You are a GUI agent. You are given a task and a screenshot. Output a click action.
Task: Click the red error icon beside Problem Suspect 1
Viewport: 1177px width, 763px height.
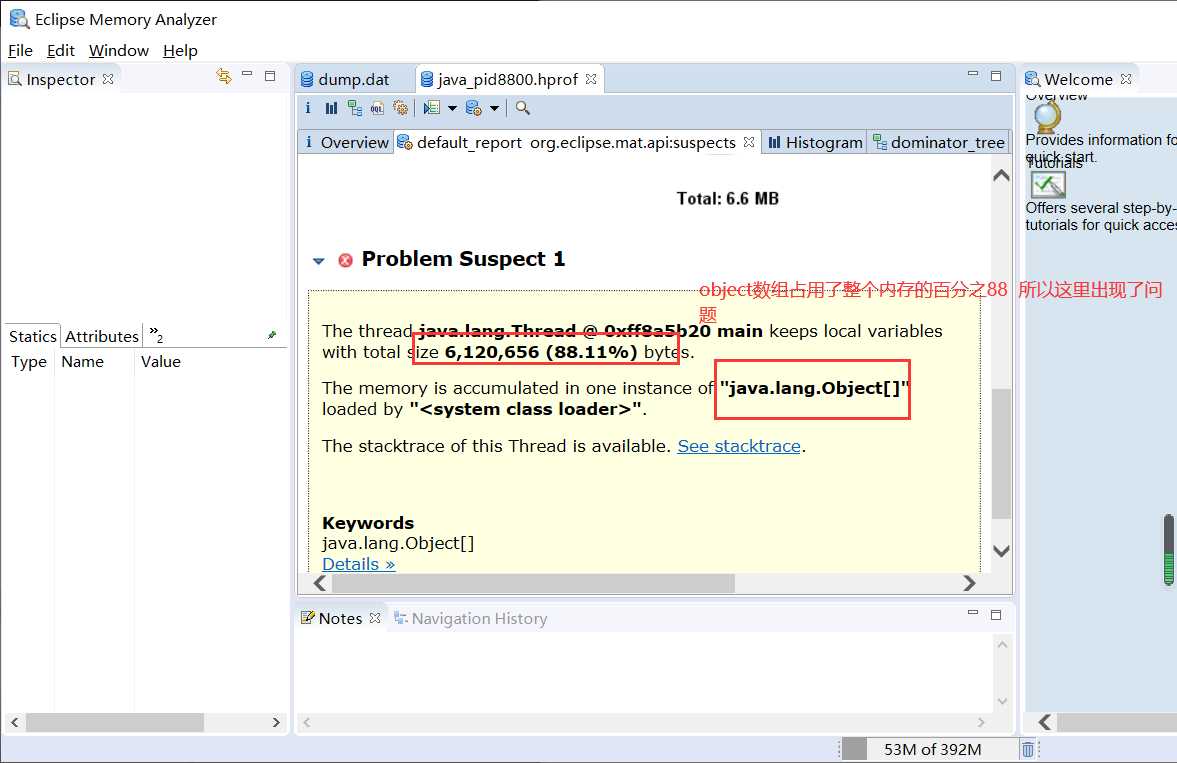pos(345,260)
